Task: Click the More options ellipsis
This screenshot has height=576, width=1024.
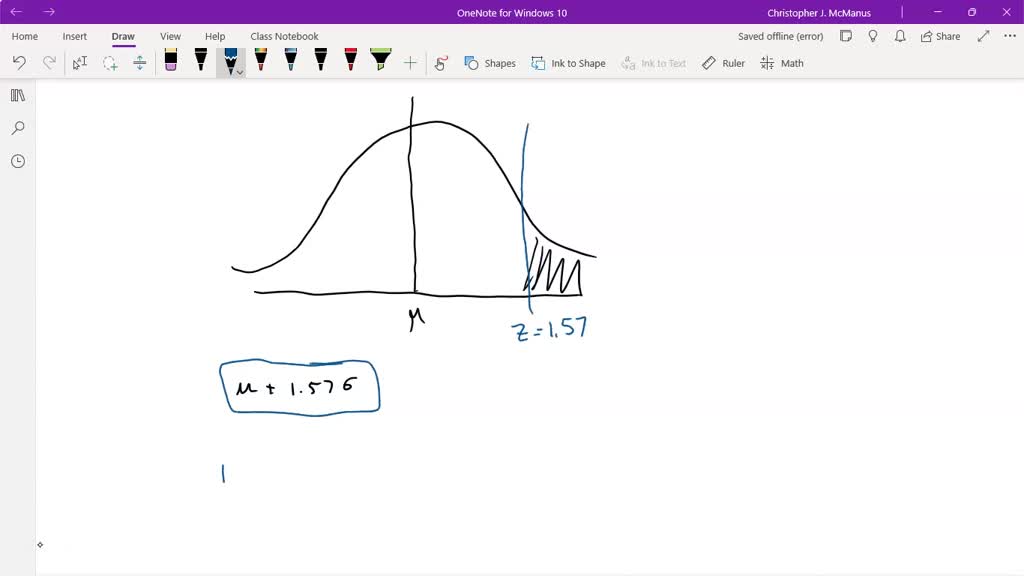Action: click(x=1008, y=35)
